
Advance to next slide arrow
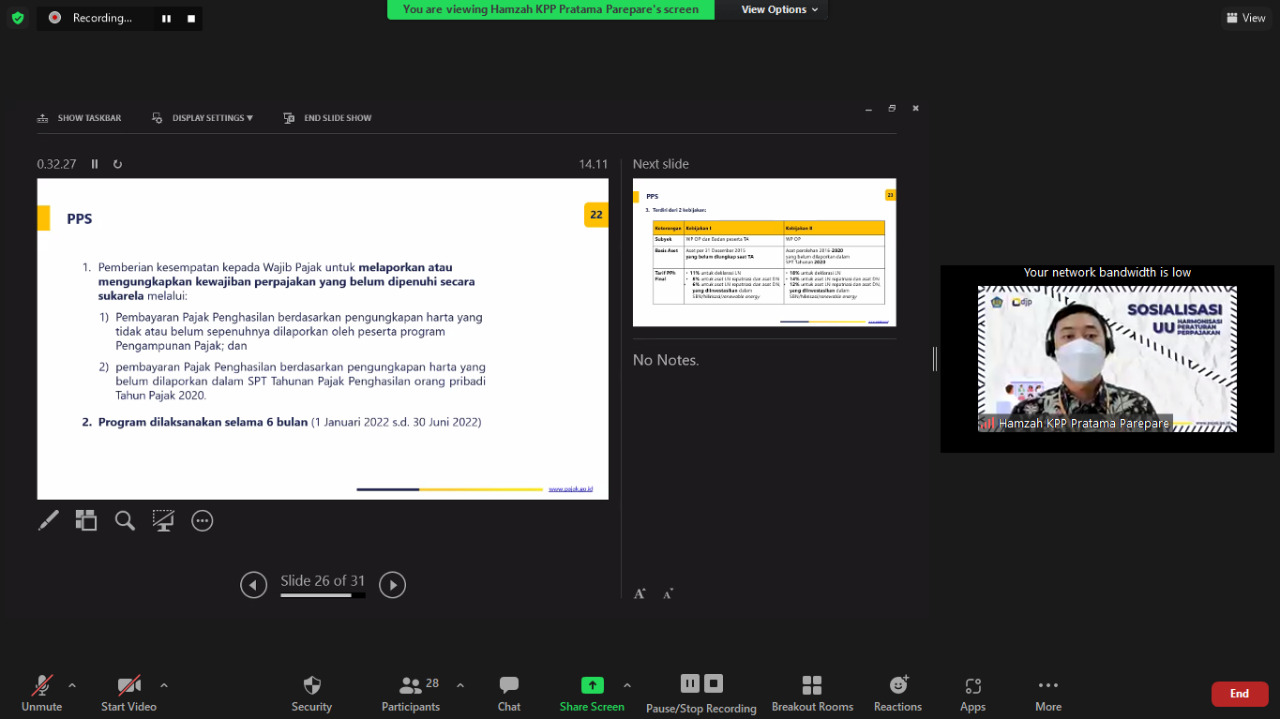tap(392, 585)
